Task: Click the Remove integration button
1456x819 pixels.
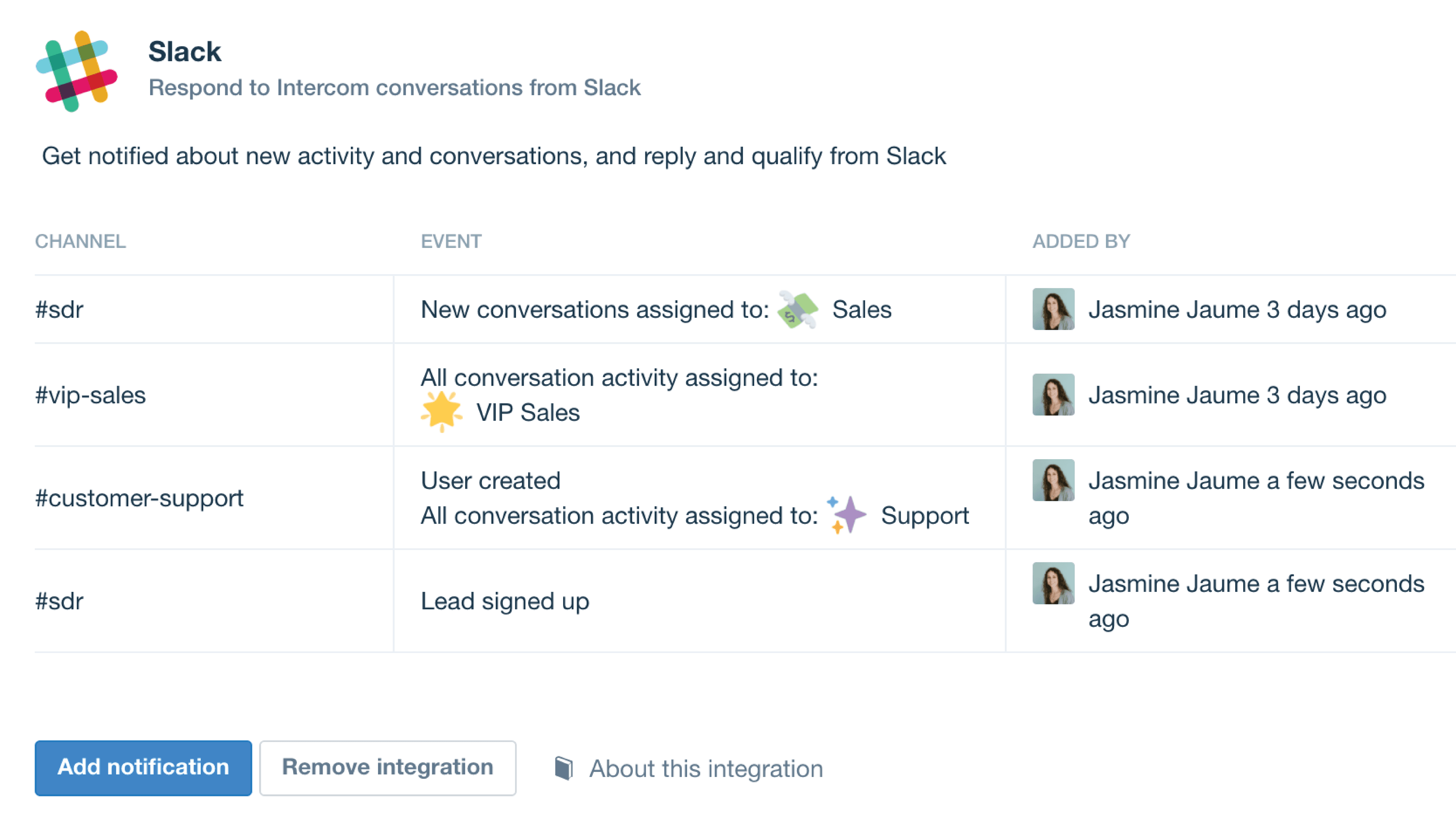Action: 388,767
